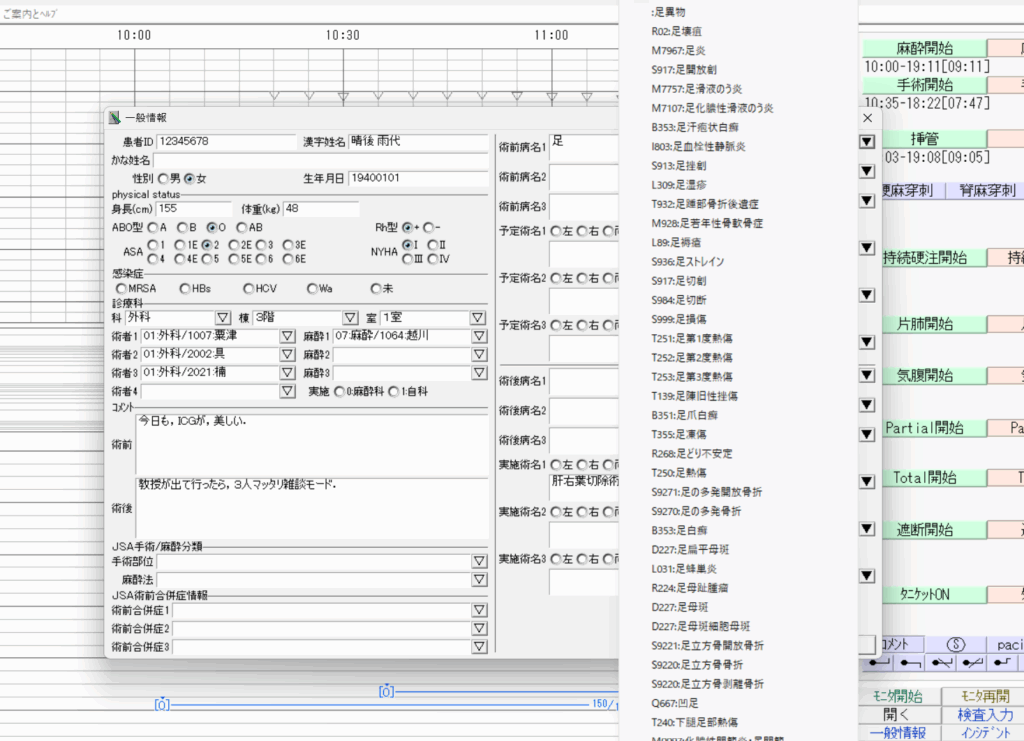This screenshot has width=1024, height=741.
Task: Click the 術前 comment text area
Action: (x=312, y=440)
